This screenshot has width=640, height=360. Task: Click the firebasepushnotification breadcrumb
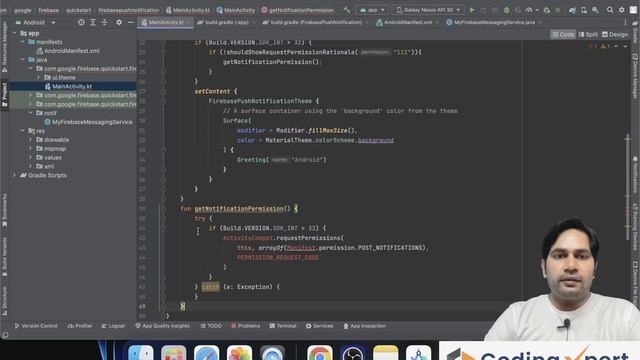pos(129,10)
